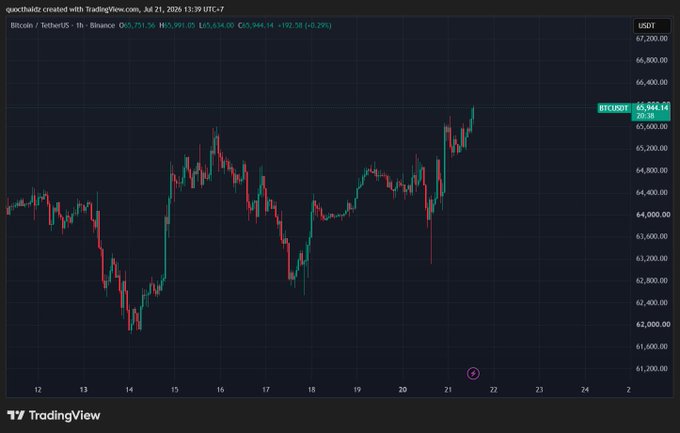Click date 17 on the time axis
Viewport: 680px width, 433px height.
tap(266, 390)
